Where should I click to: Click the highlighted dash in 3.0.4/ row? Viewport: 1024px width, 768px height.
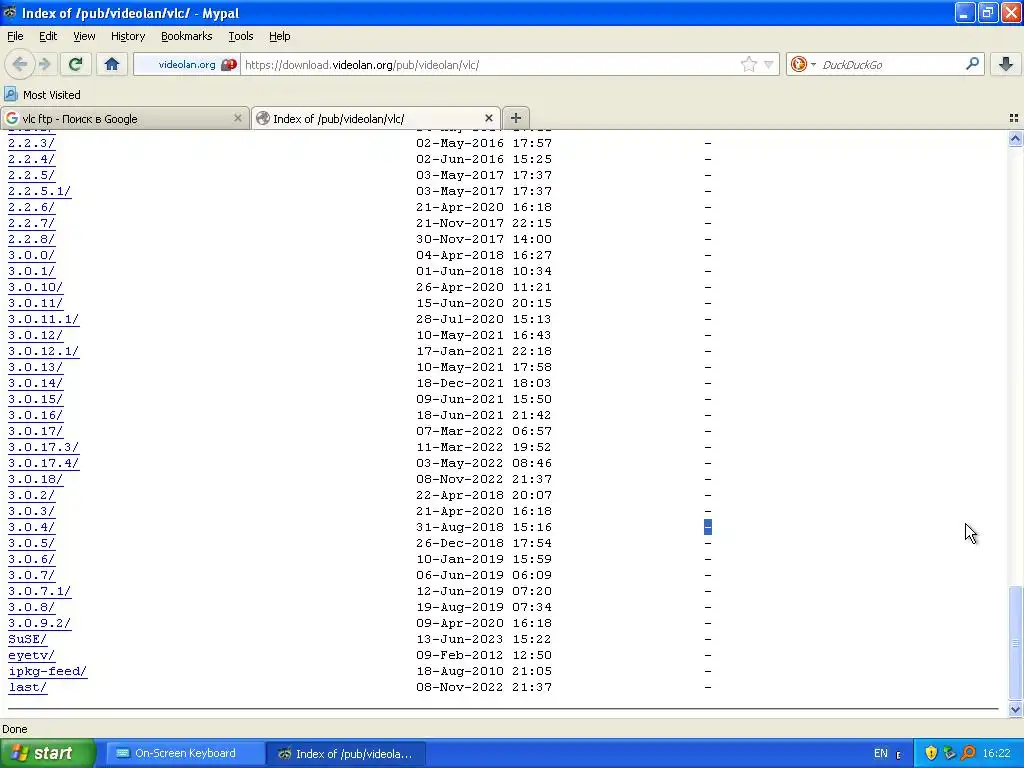click(708, 527)
